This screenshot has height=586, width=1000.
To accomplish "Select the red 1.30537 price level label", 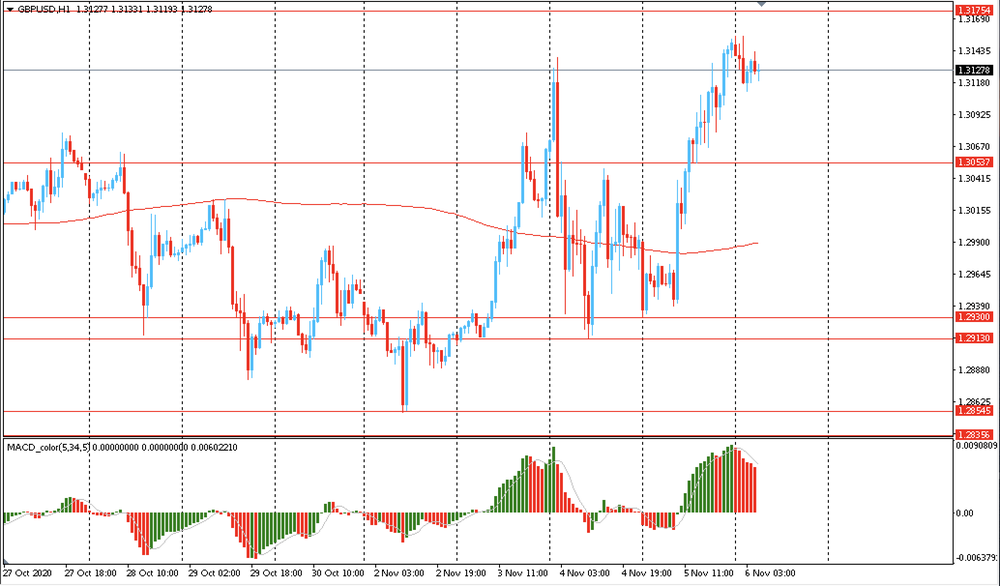I will 974,163.
